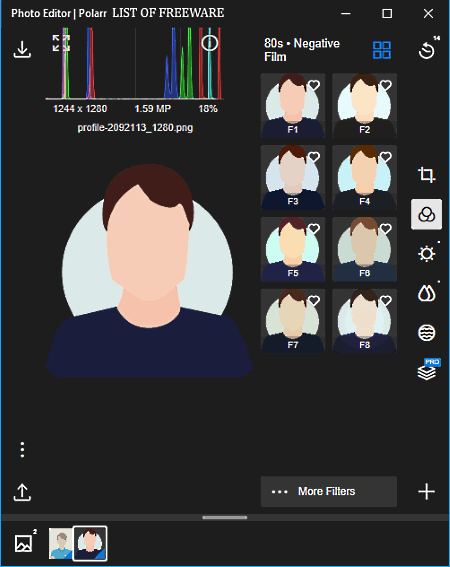Favorite the F8 filter heart
This screenshot has width=450, height=567.
tap(386, 300)
